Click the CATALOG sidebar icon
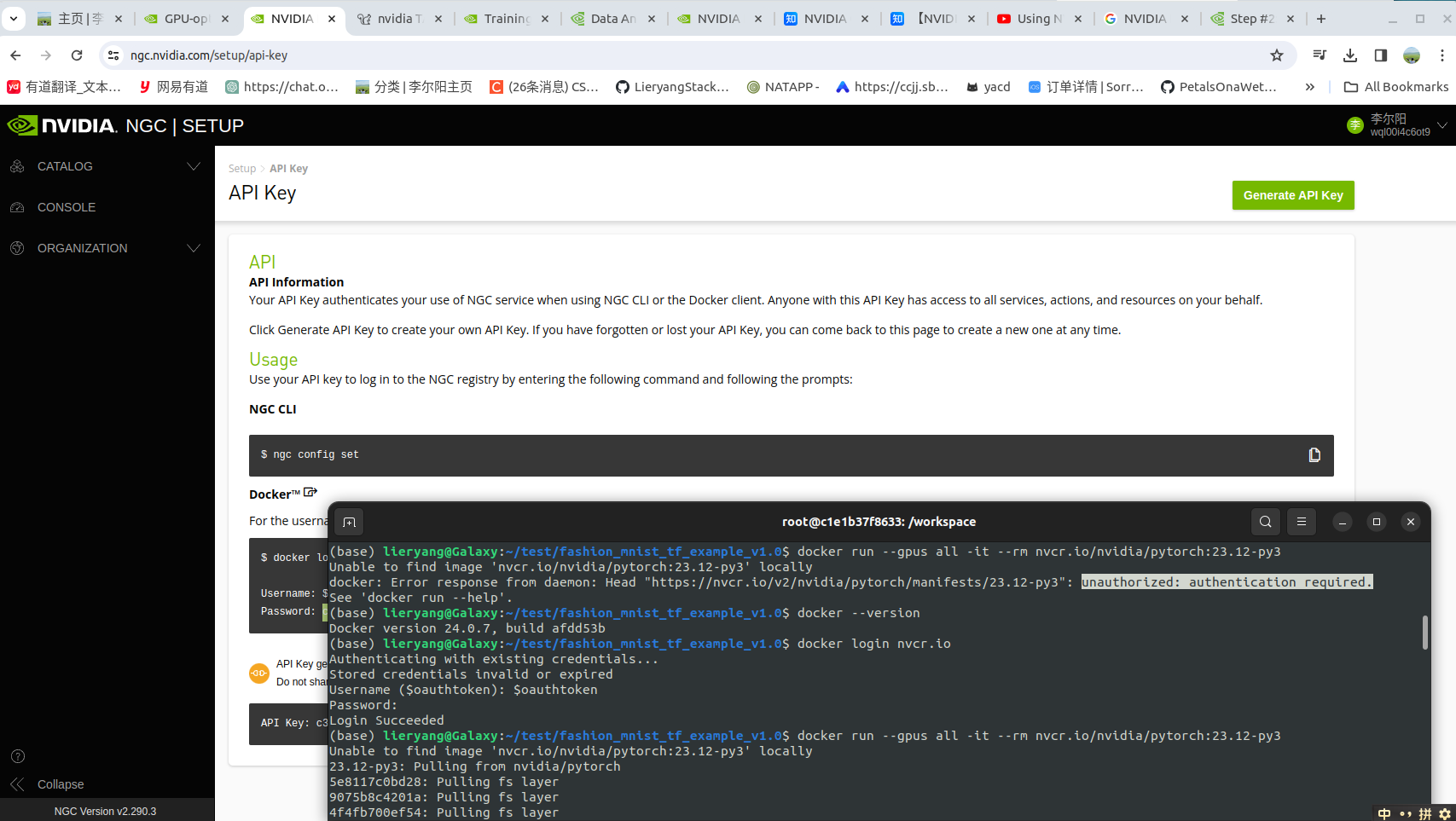 [17, 166]
